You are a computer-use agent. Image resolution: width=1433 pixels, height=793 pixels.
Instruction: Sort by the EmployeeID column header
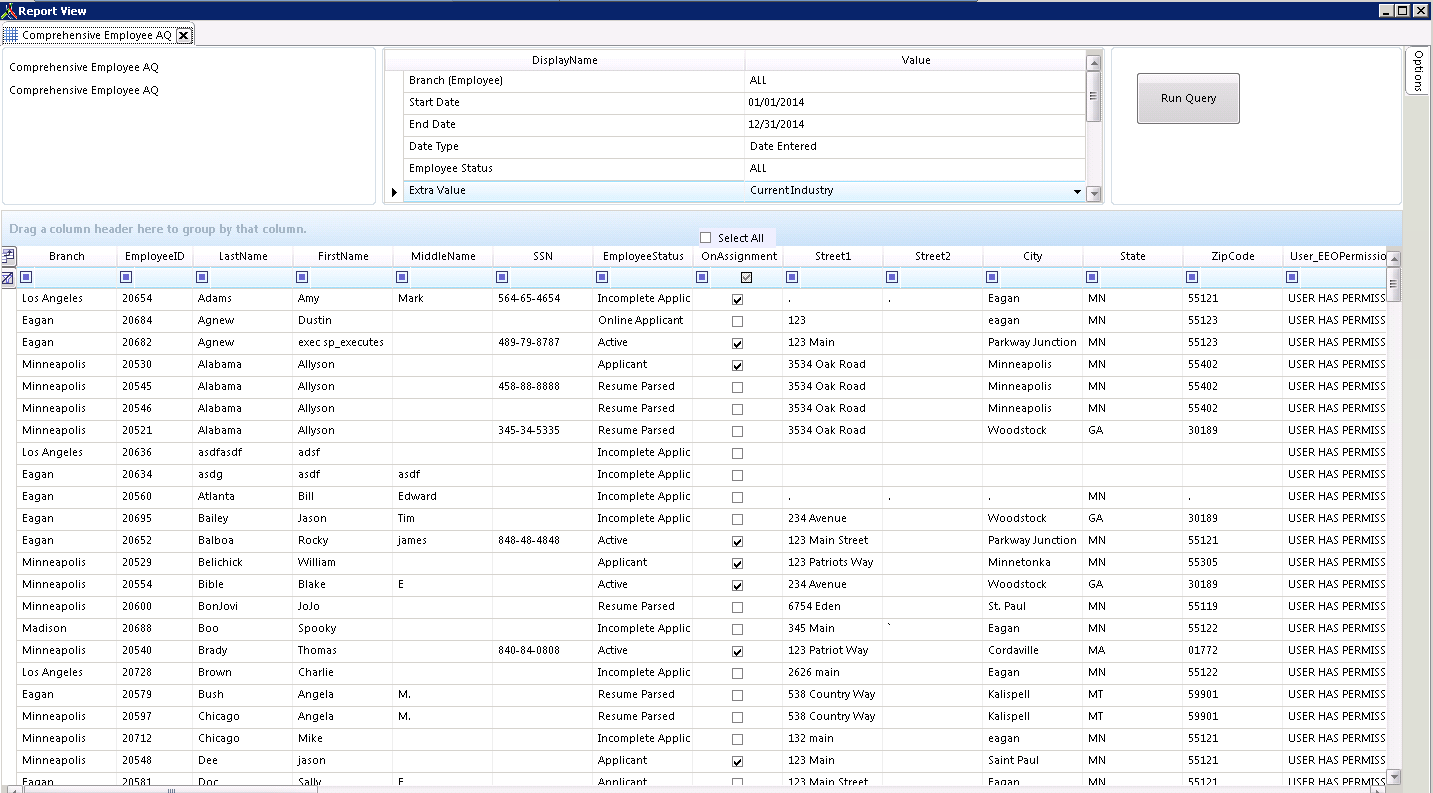click(155, 256)
